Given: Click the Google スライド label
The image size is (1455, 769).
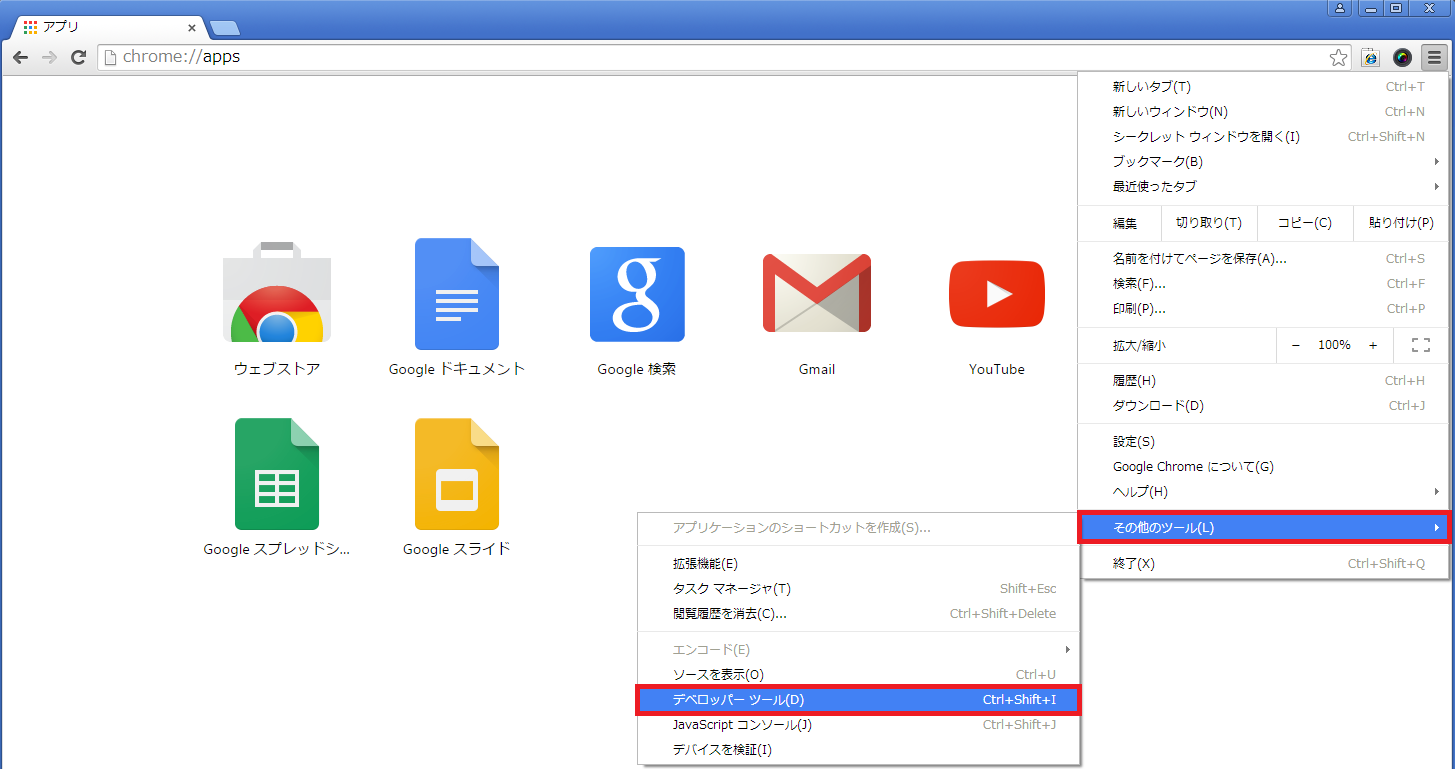Looking at the screenshot, I should pyautogui.click(x=457, y=549).
